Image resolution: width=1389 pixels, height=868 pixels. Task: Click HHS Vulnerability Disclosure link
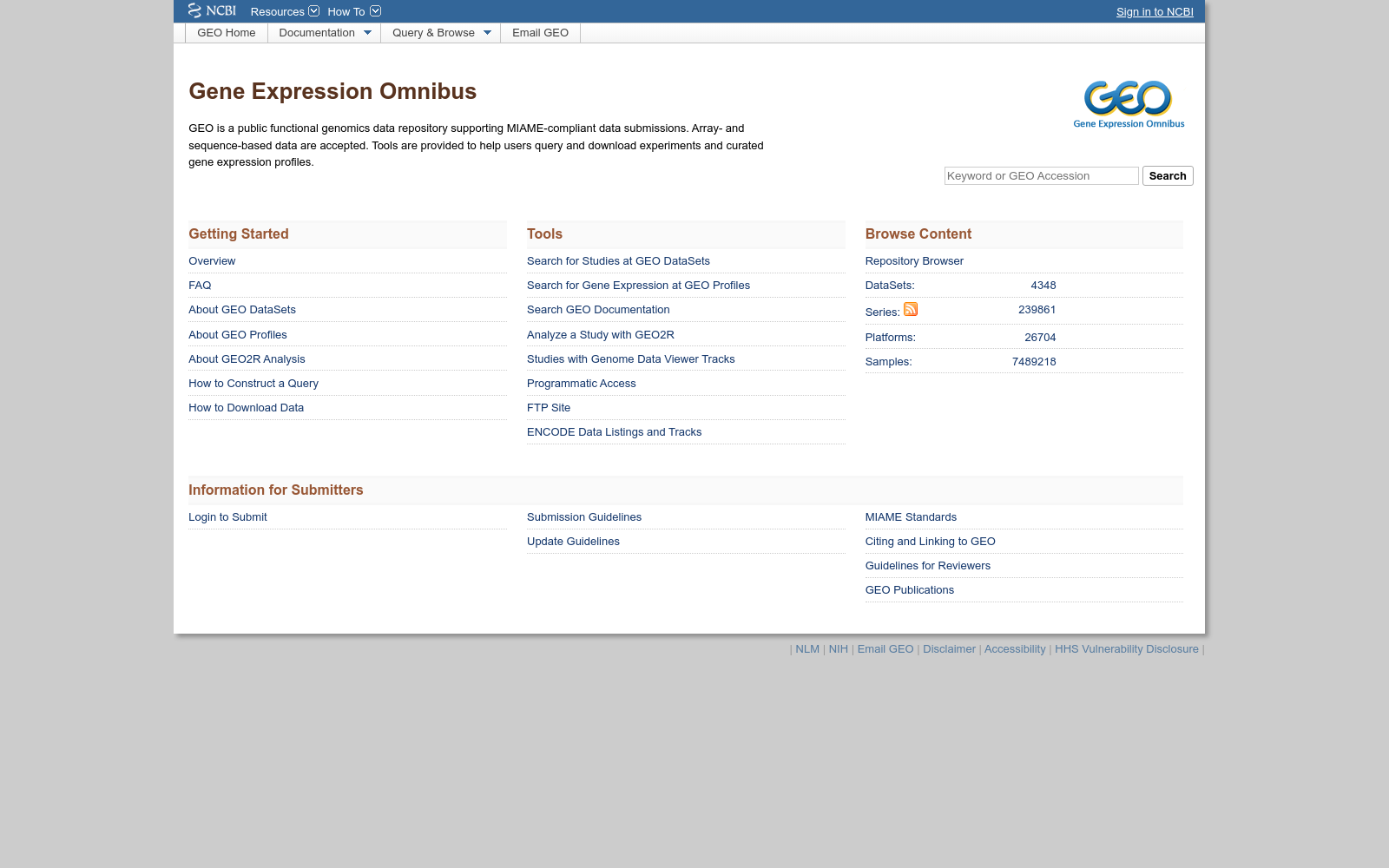[1126, 649]
